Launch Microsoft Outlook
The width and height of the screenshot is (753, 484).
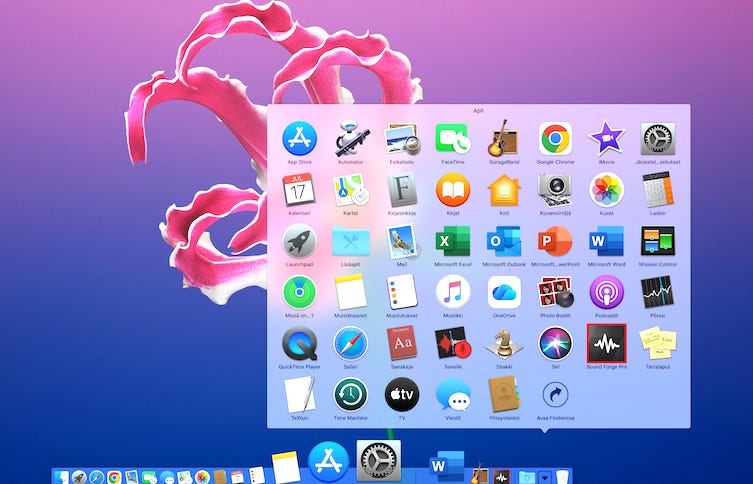tap(504, 241)
